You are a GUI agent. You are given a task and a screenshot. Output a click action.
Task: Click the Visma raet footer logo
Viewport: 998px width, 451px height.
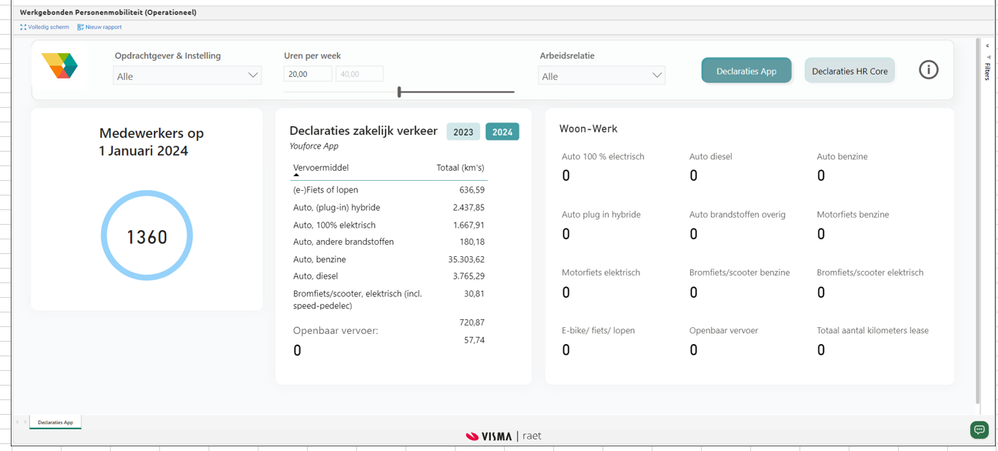pos(503,436)
